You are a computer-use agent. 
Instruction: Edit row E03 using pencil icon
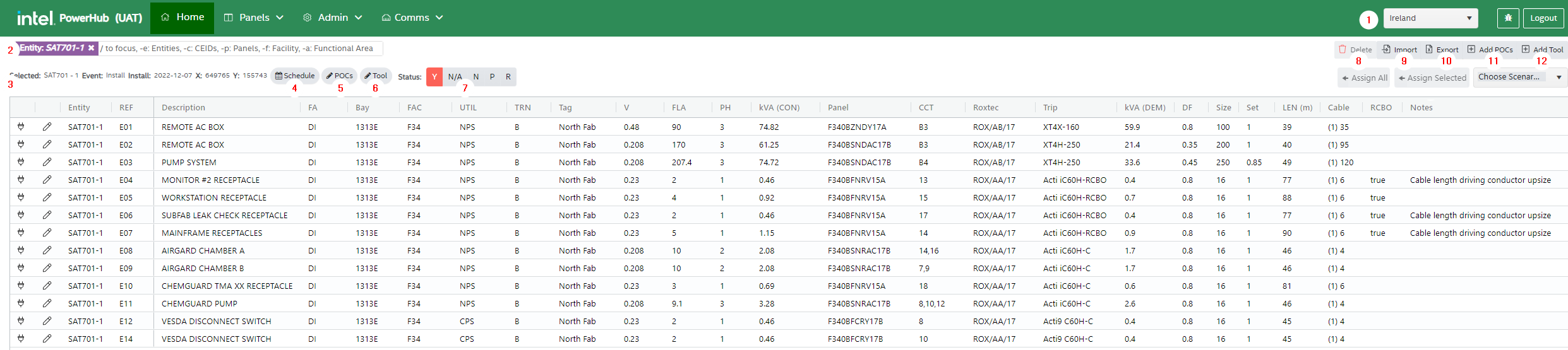[x=47, y=162]
